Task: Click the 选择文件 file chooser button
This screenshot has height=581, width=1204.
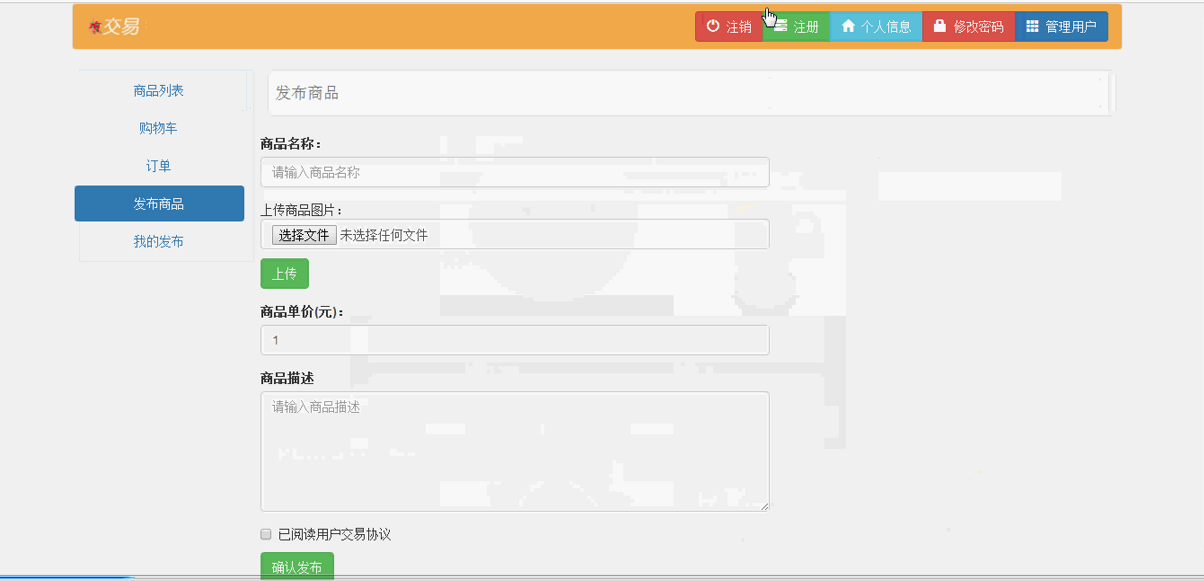Action: pos(303,235)
